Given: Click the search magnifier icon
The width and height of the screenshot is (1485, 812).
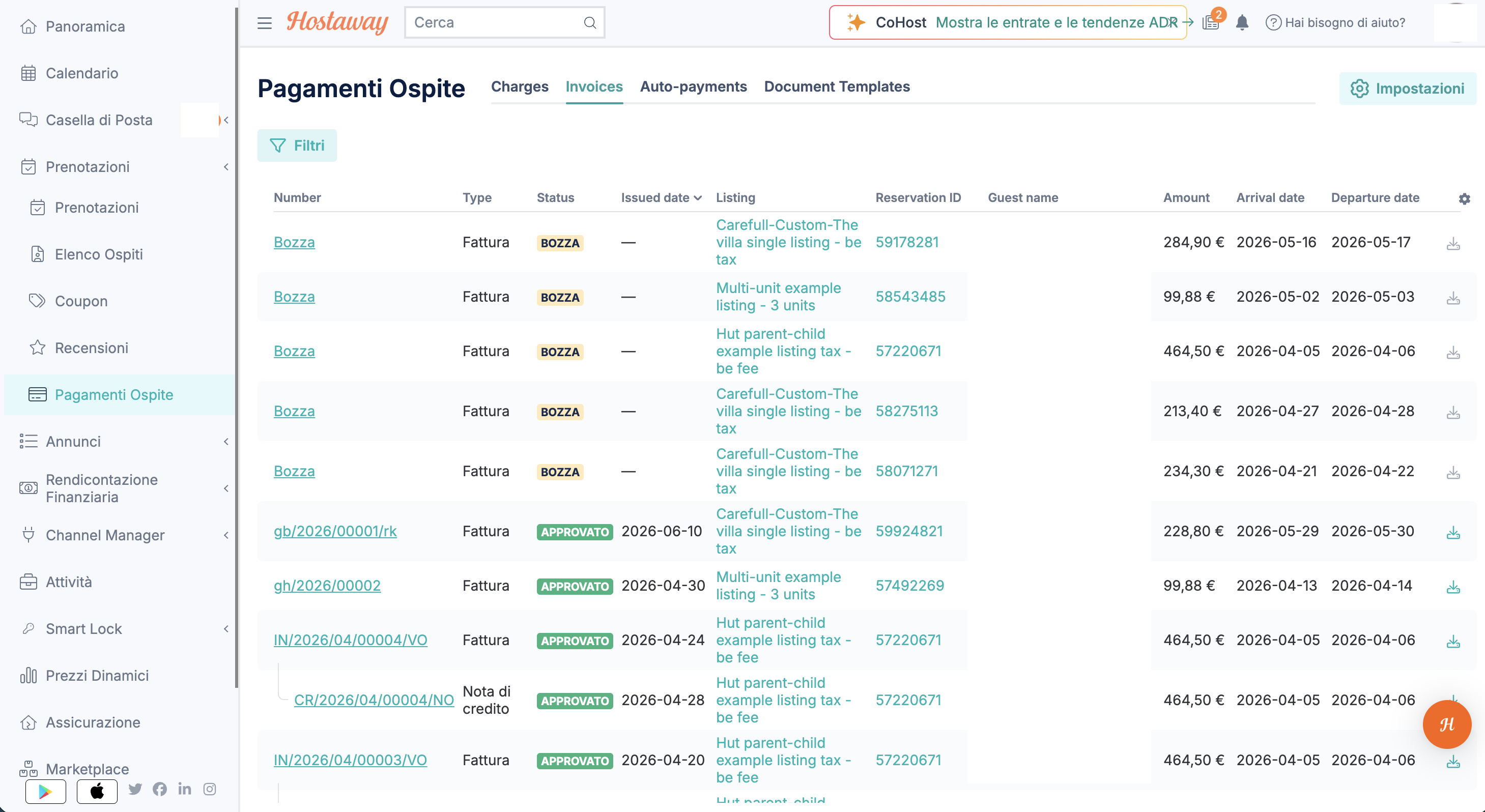Looking at the screenshot, I should click(x=590, y=22).
